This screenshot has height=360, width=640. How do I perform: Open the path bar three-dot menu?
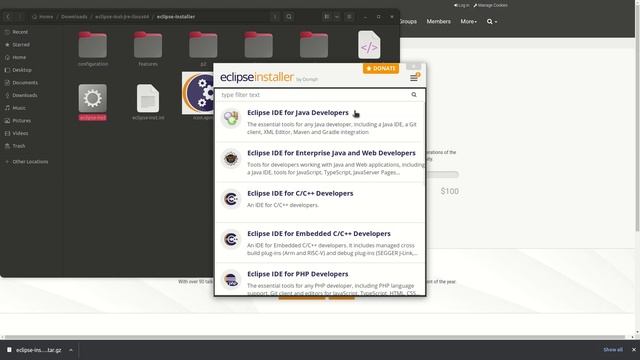coord(275,17)
